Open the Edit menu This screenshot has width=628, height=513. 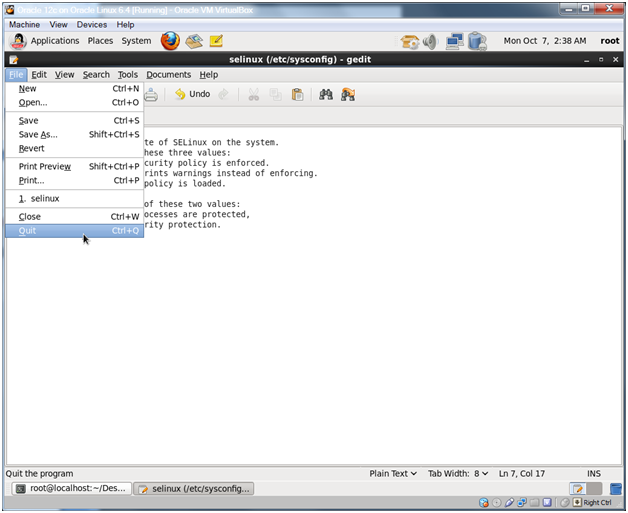39,74
